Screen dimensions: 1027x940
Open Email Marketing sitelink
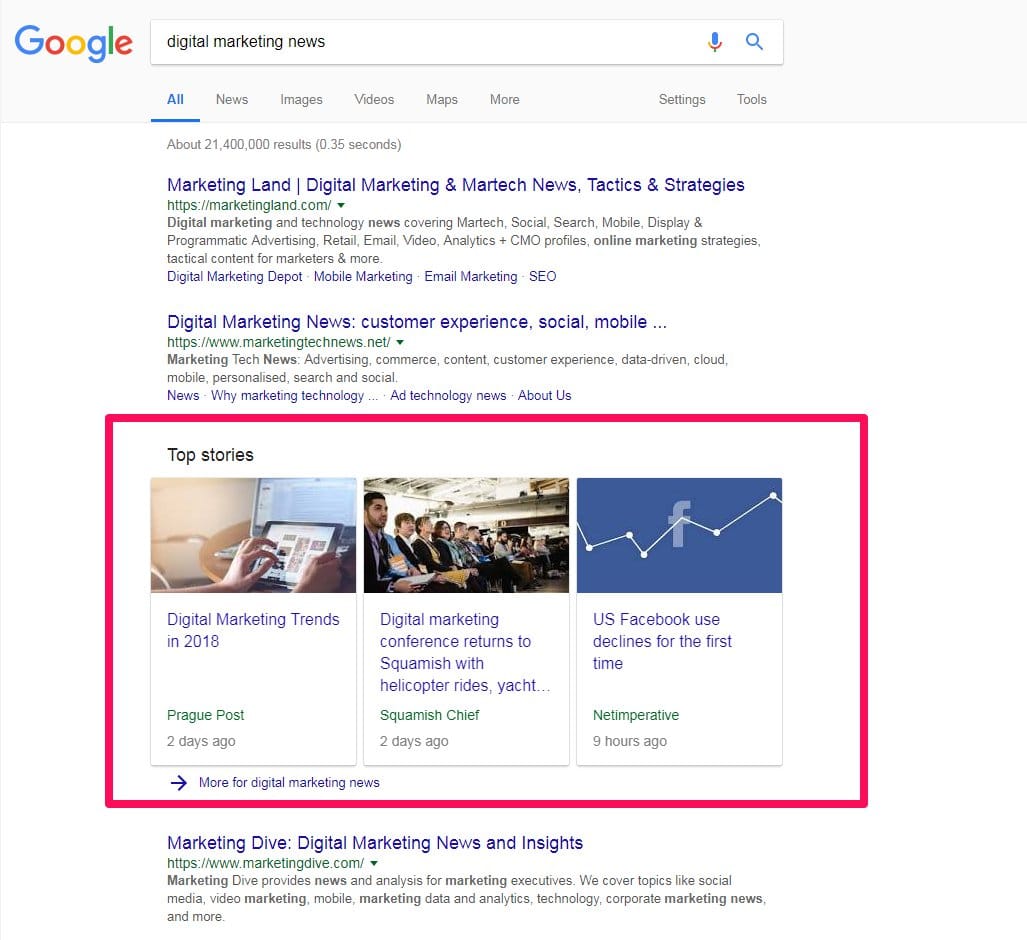(x=471, y=276)
